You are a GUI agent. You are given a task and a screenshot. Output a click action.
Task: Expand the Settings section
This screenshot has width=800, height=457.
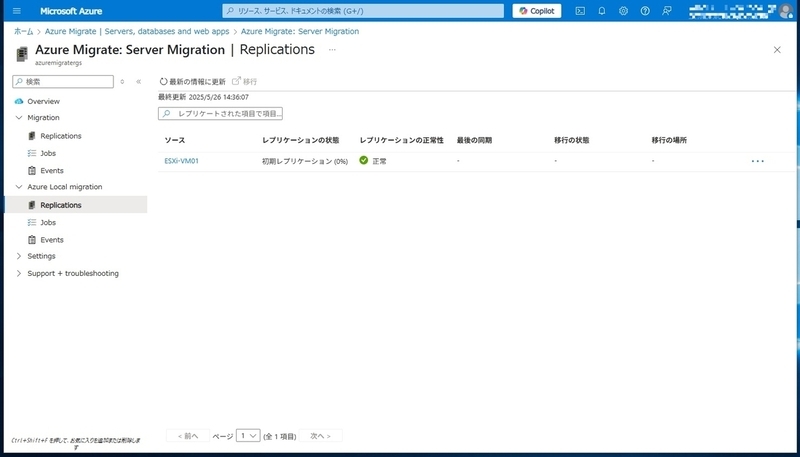pyautogui.click(x=19, y=256)
